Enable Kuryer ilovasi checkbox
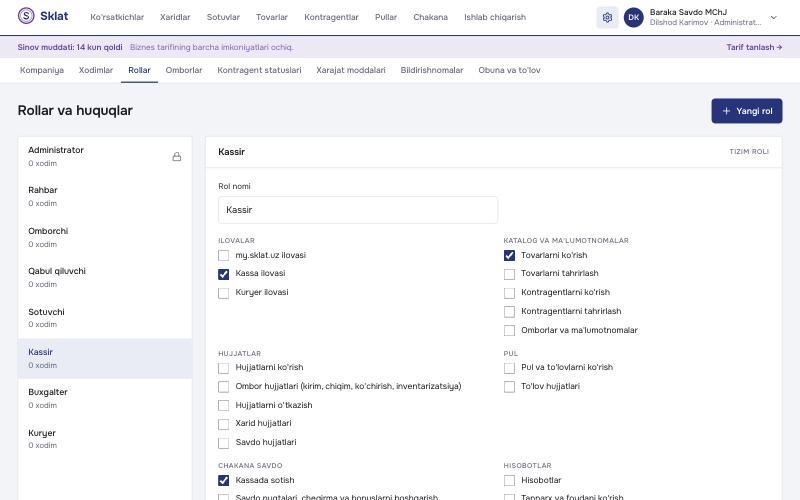This screenshot has width=800, height=500. coord(223,293)
